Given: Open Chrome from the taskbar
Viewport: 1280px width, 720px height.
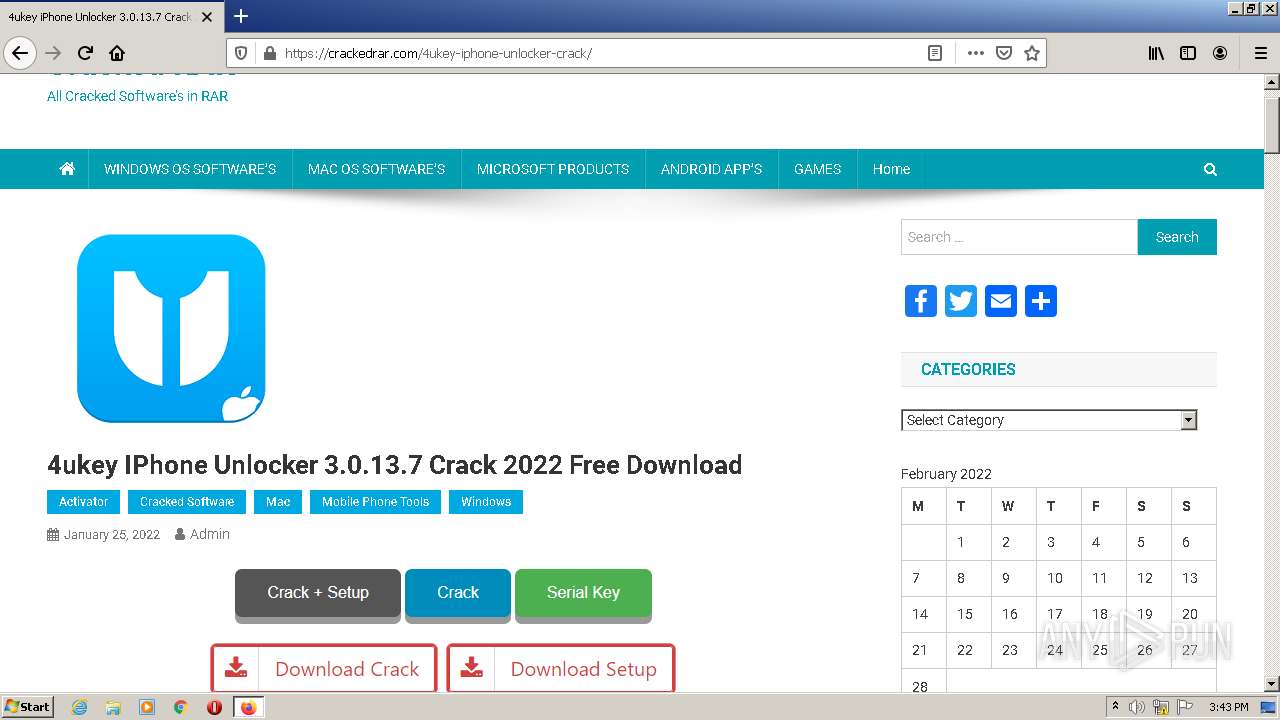Looking at the screenshot, I should pos(181,707).
